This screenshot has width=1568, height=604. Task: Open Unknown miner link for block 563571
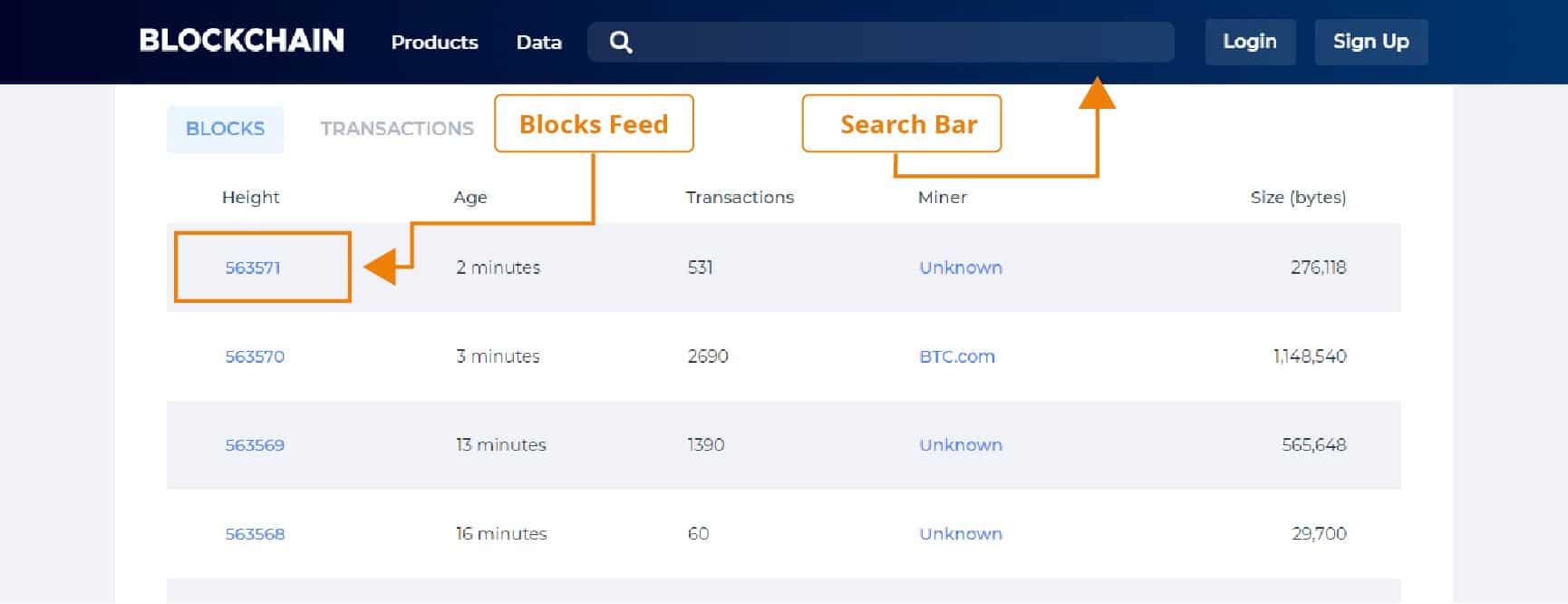point(961,268)
